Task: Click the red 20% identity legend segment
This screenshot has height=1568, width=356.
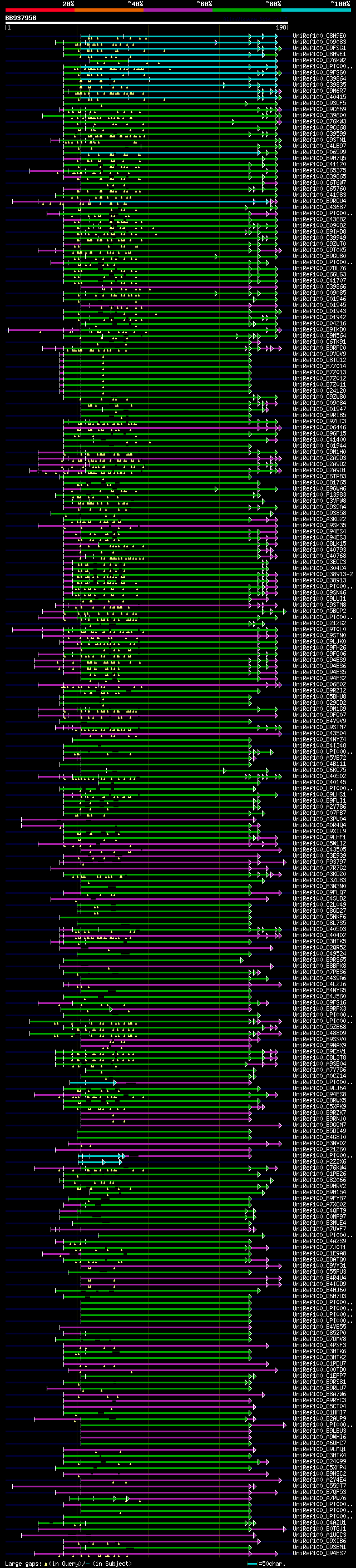Action: point(40,10)
